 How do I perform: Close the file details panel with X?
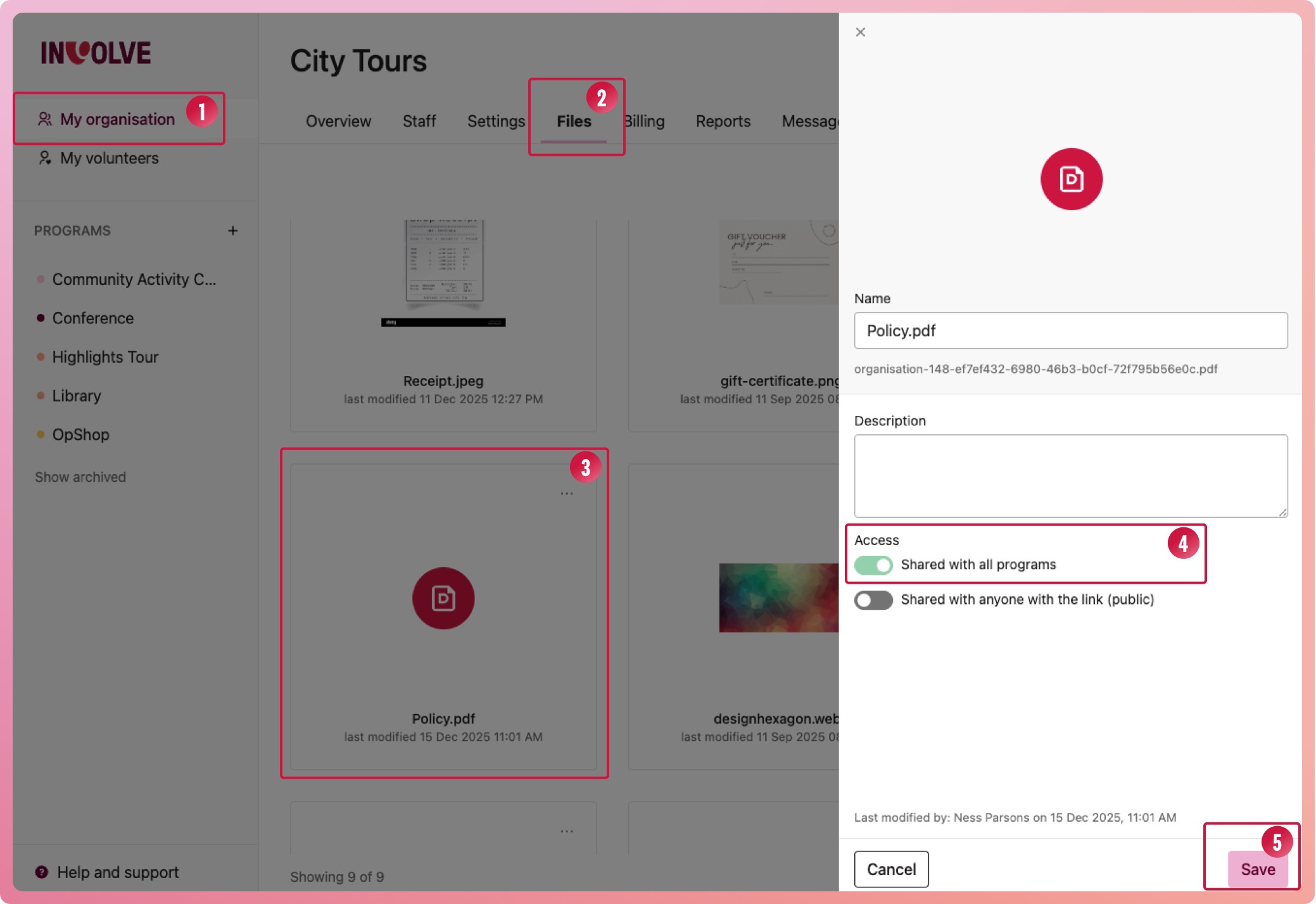(860, 32)
